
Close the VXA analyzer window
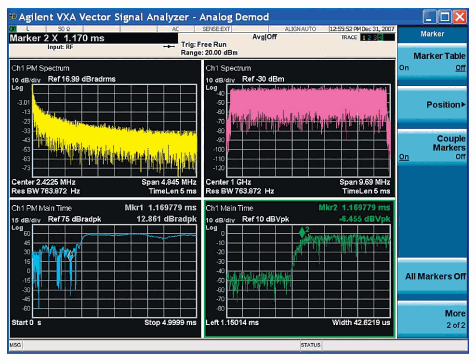coord(460,16)
